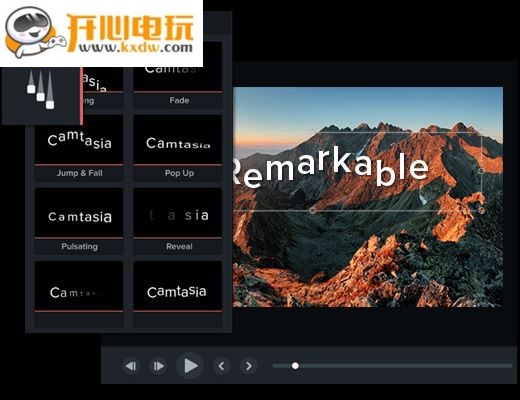
Task: Click the bottom-center handle of the text box
Action: pos(312,210)
